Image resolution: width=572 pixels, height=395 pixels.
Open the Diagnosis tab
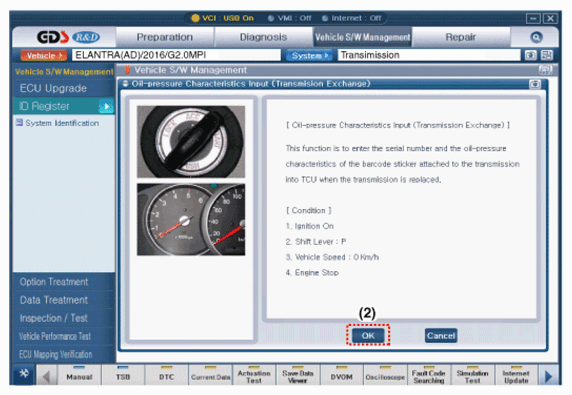263,37
